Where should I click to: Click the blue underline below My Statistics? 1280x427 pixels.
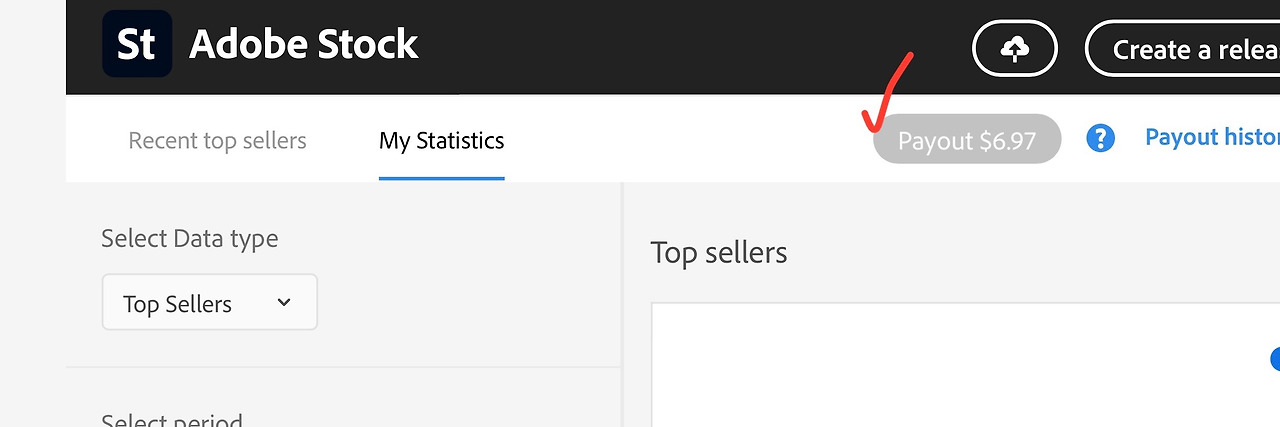point(441,178)
